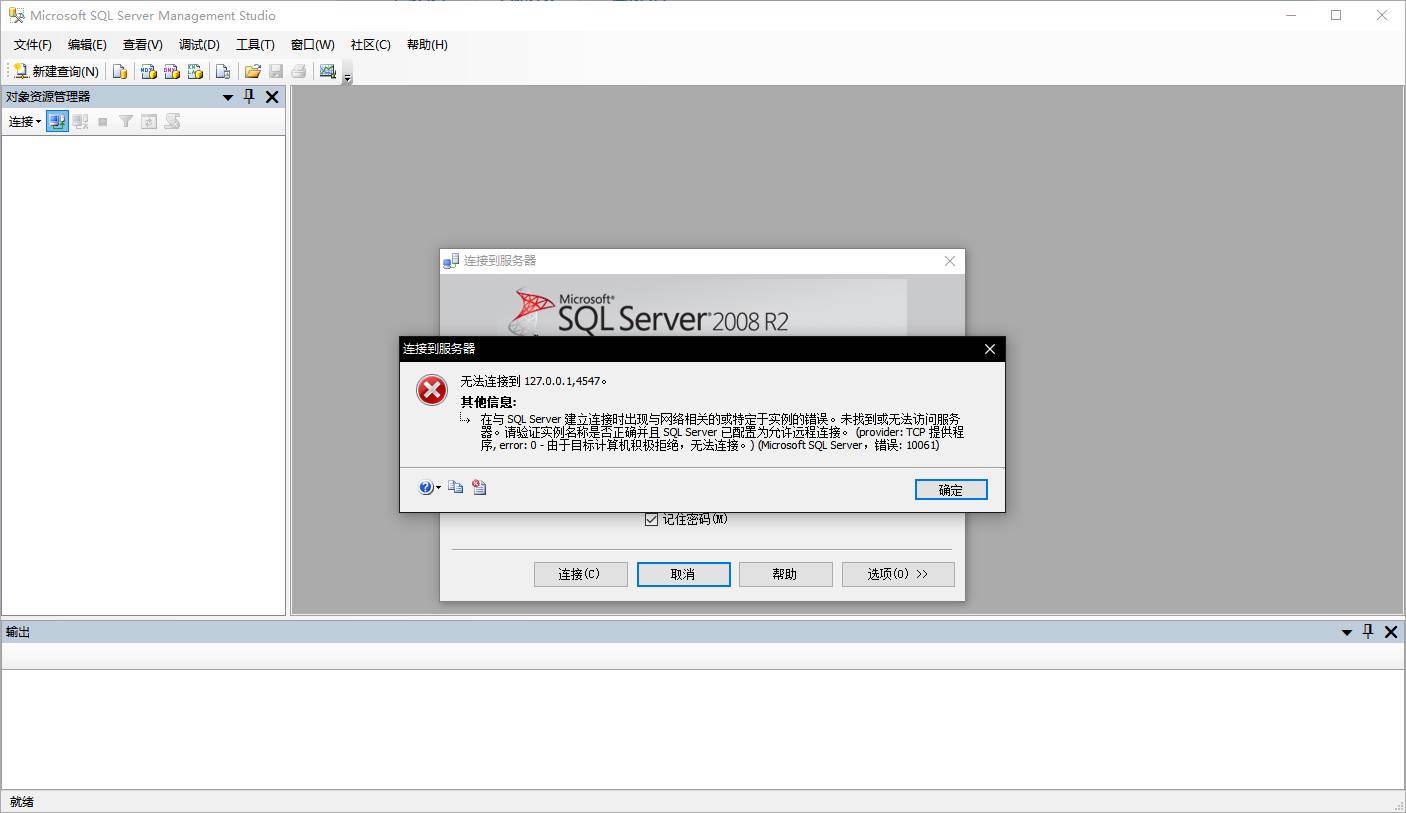This screenshot has height=813, width=1406.
Task: Click the 就绪 status bar text
Action: [x=22, y=802]
